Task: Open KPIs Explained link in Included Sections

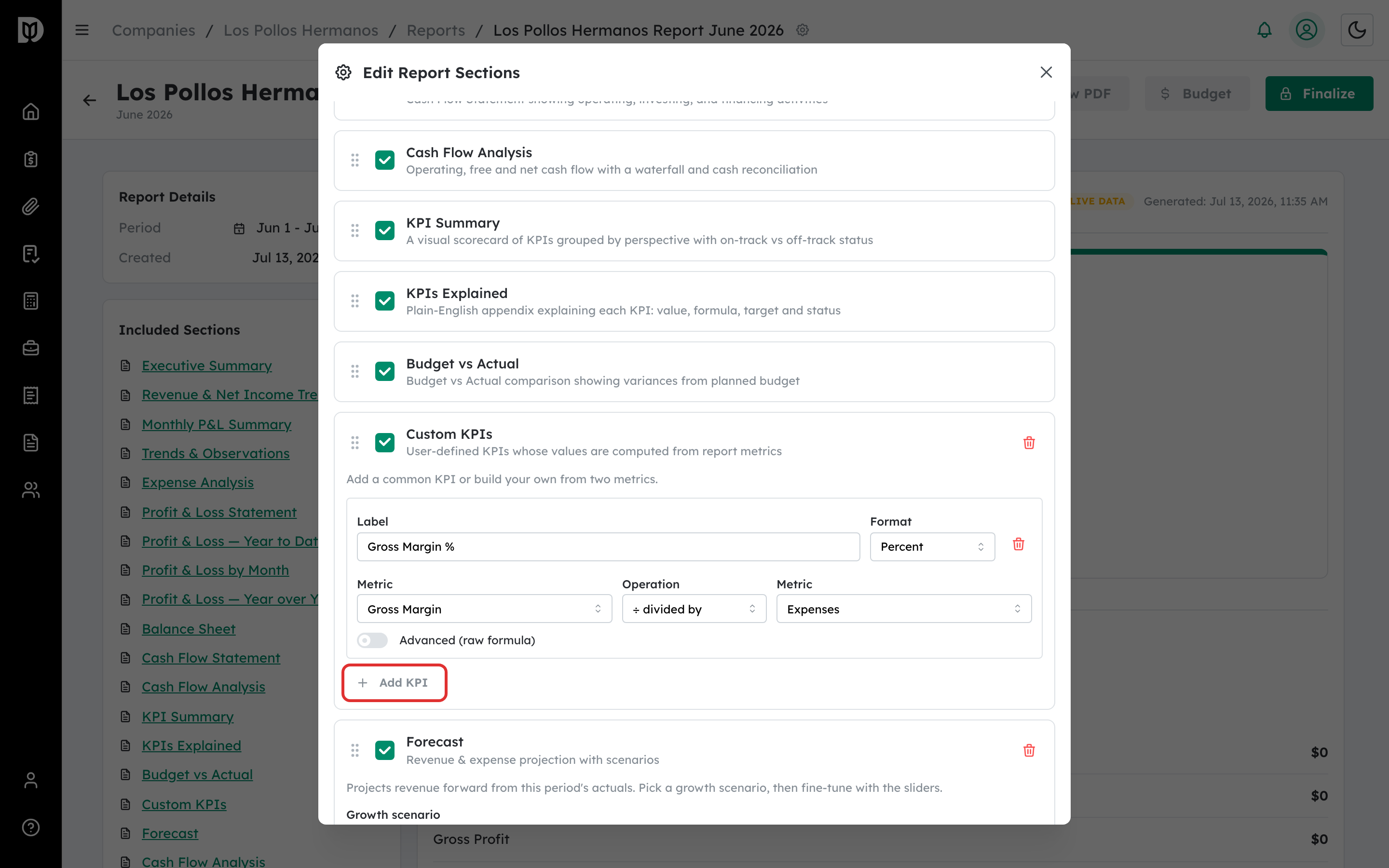Action: click(191, 745)
